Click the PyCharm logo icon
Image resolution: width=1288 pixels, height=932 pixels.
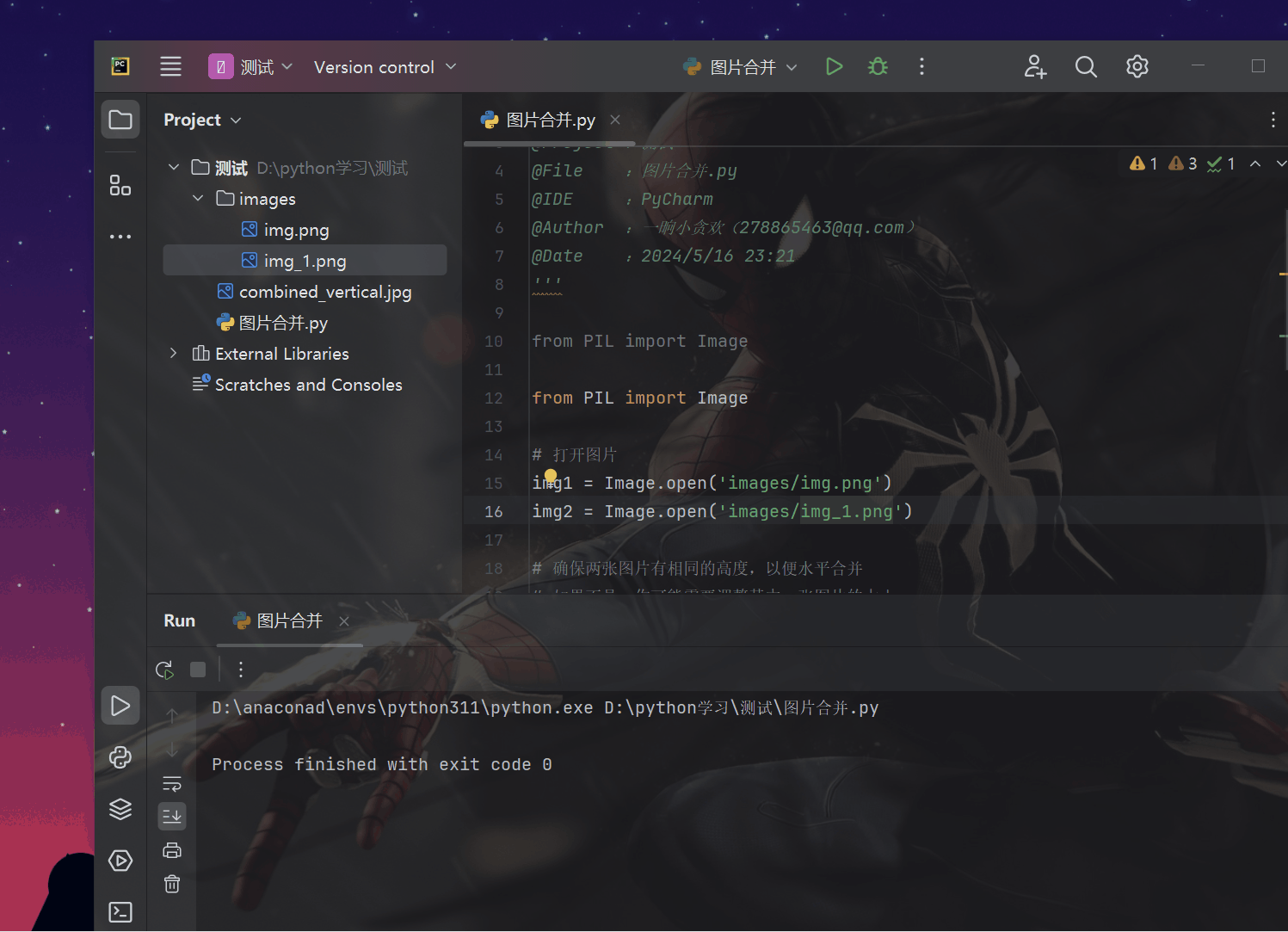120,66
